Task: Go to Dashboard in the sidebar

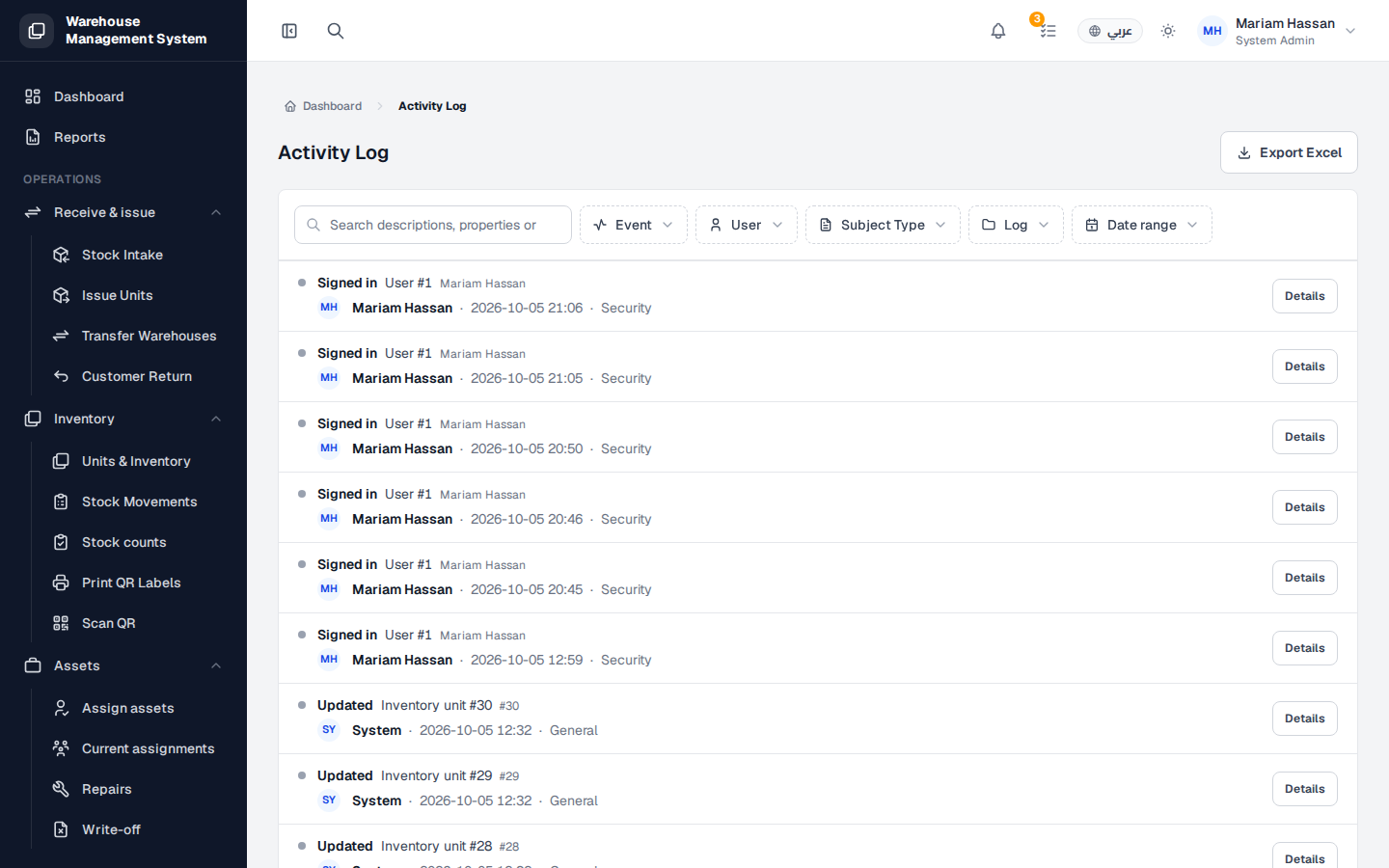Action: (123, 96)
